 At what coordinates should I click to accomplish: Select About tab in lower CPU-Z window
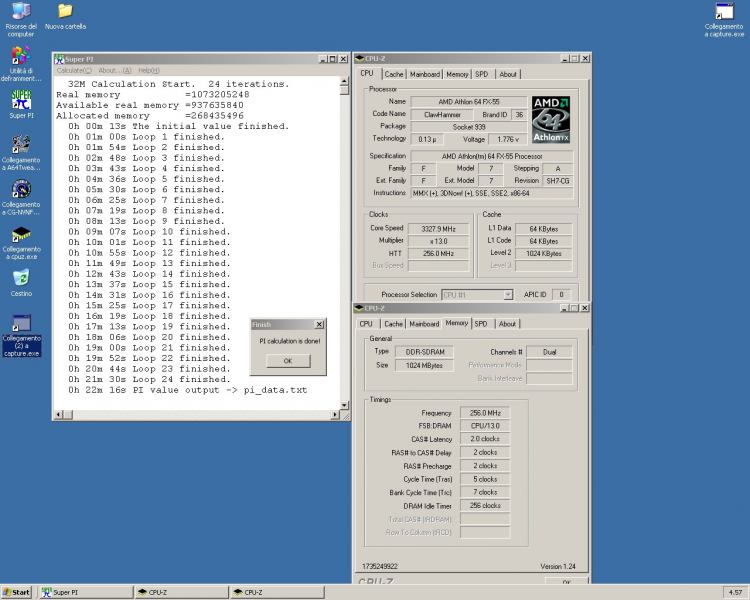507,324
